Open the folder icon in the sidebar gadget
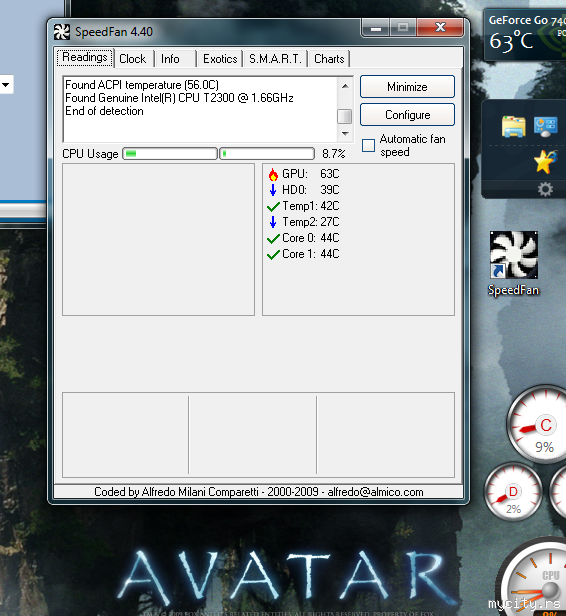566x616 pixels. click(x=513, y=126)
